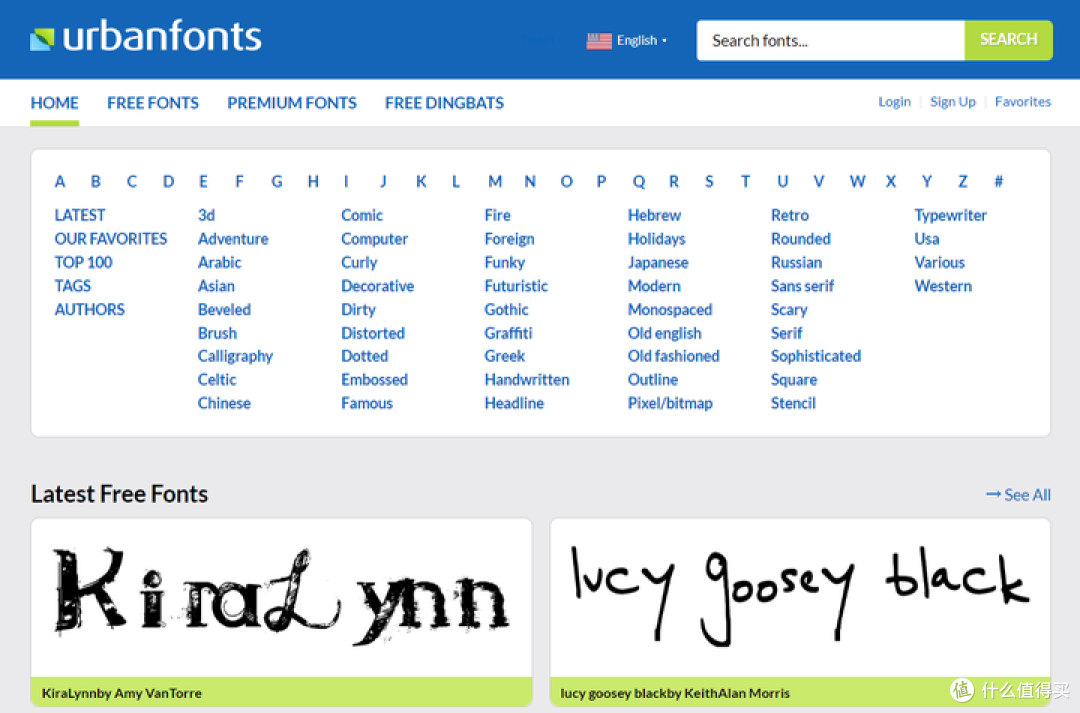Click lucy goosey black by KeithAlan Morris caption
The image size is (1080, 713).
pyautogui.click(x=675, y=693)
